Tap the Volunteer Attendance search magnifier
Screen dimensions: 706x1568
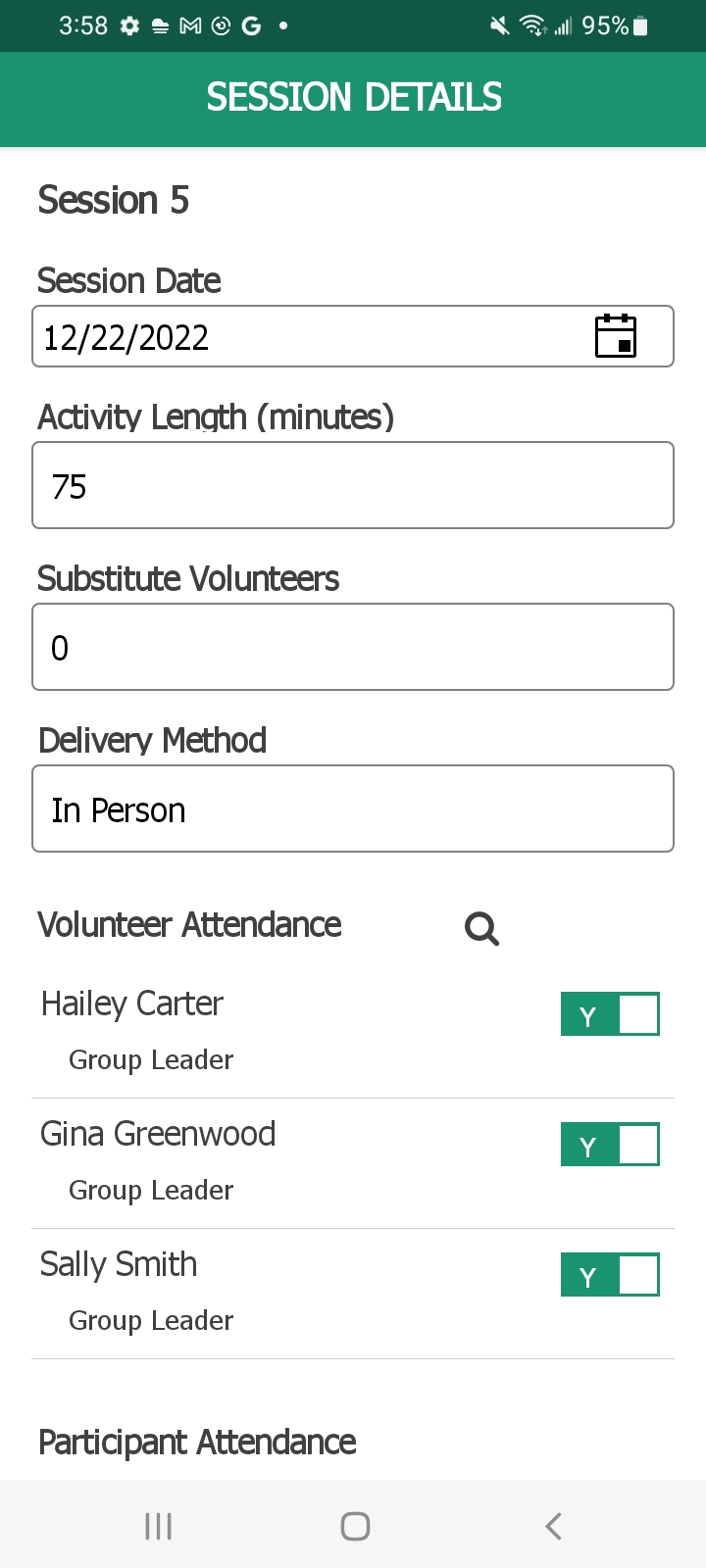click(481, 928)
